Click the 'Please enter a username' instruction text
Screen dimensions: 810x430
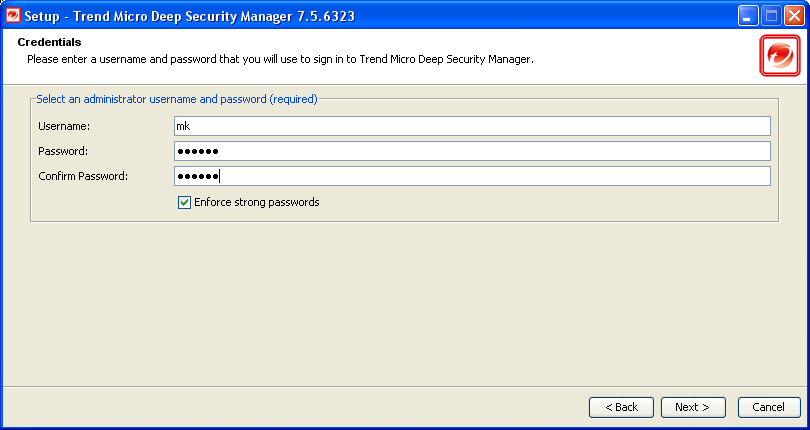click(x=280, y=59)
